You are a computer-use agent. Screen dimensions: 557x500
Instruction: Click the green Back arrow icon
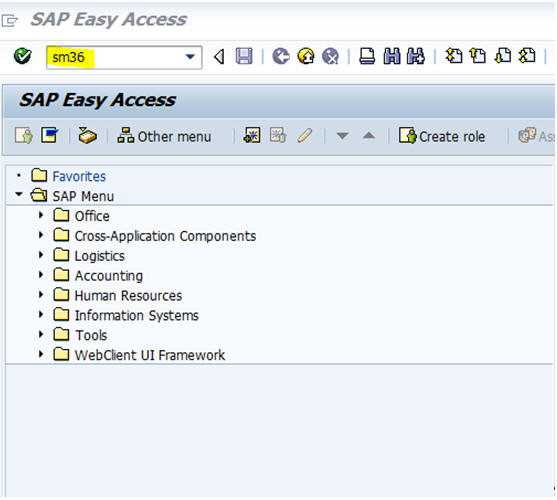(281, 56)
